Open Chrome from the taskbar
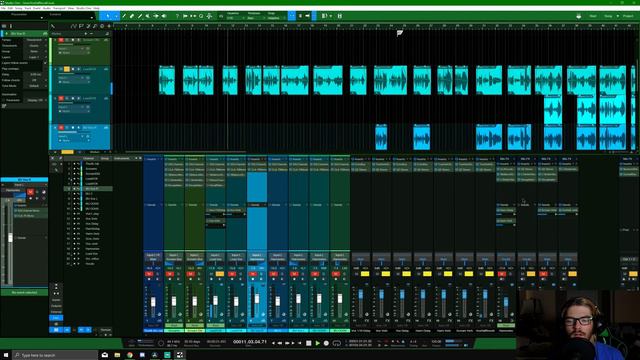This screenshot has height=360, width=640. [130, 355]
